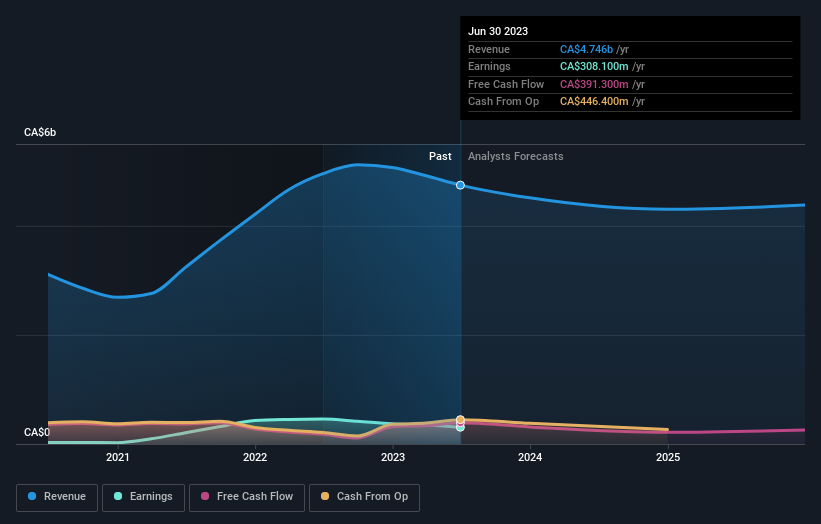Click the Analysts Forecasts label

click(516, 157)
